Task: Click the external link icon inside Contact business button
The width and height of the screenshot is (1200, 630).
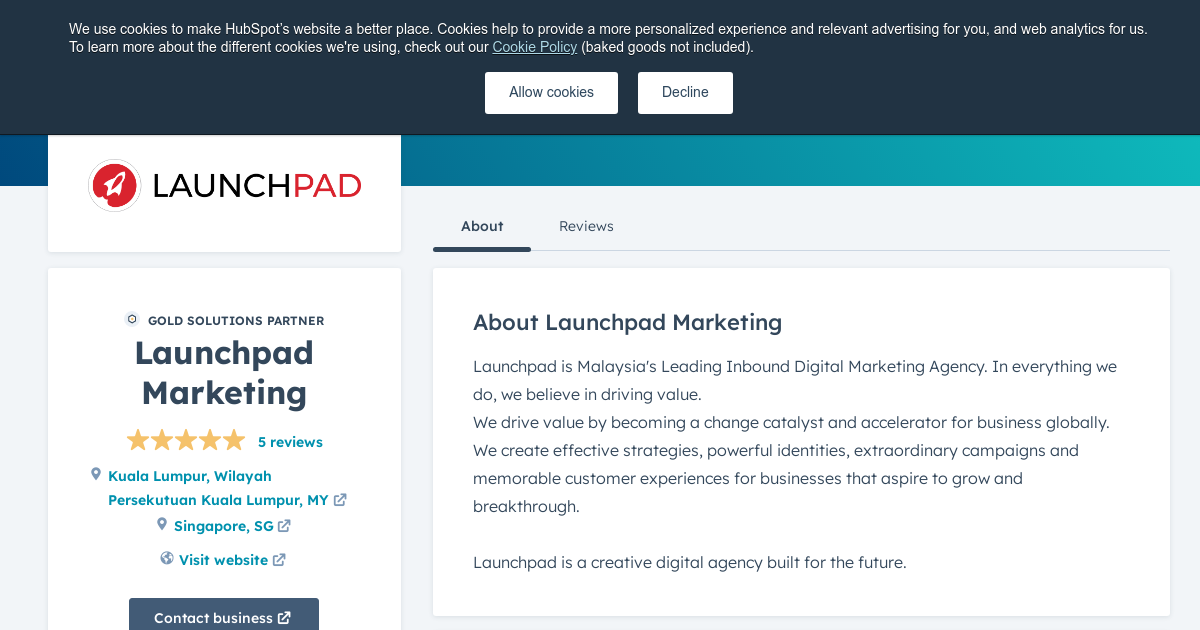Action: point(282,617)
